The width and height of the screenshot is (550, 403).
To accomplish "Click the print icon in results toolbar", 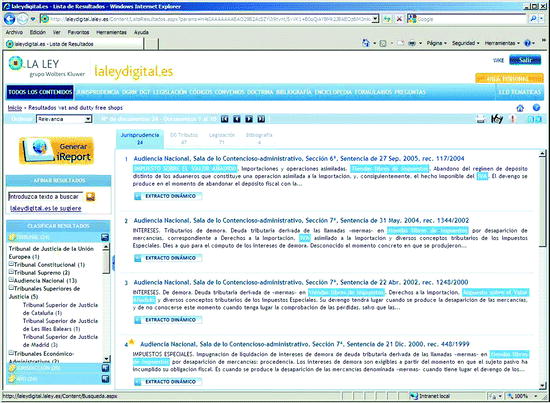I will 481,119.
